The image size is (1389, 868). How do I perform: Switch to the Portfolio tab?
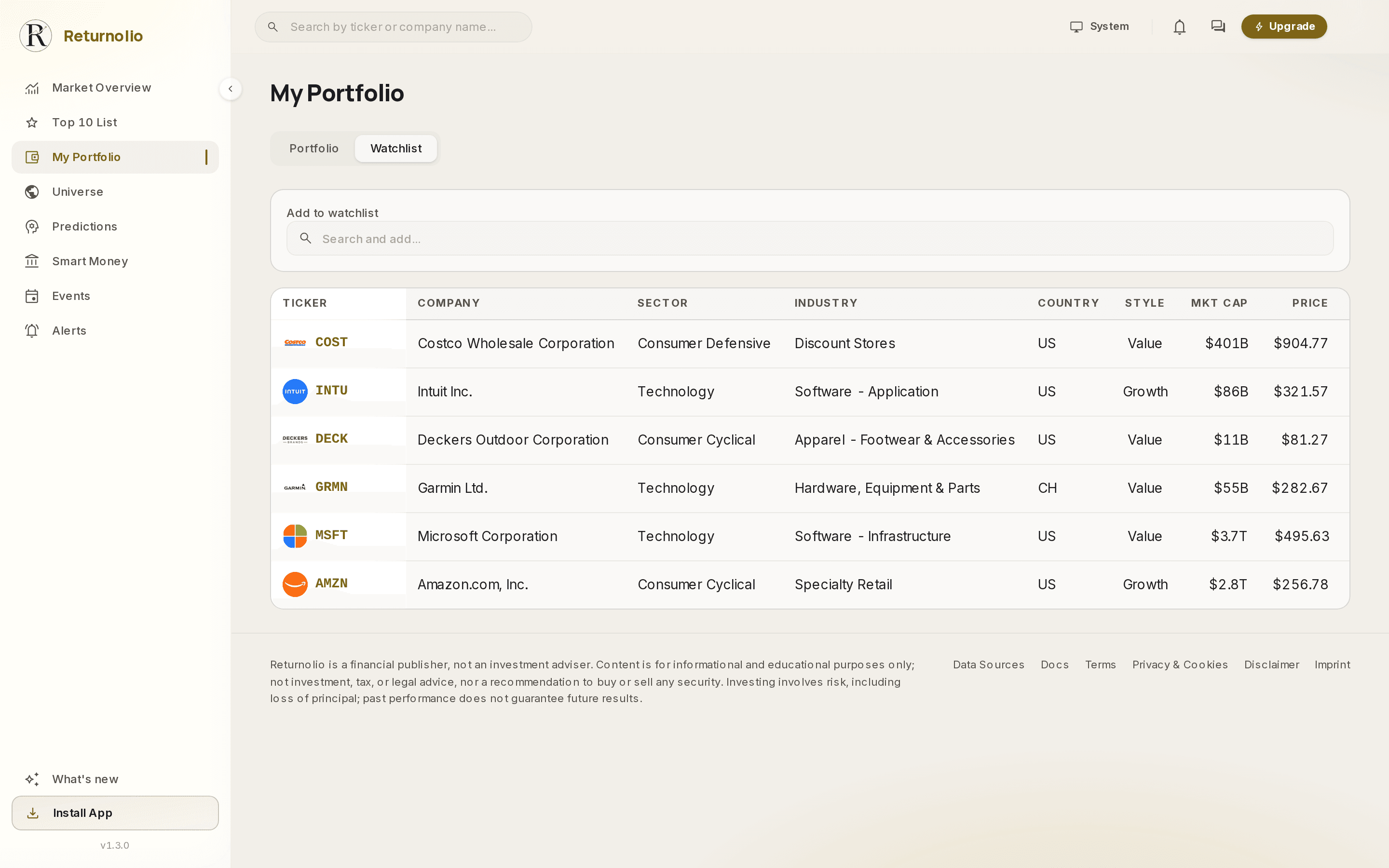[314, 149]
